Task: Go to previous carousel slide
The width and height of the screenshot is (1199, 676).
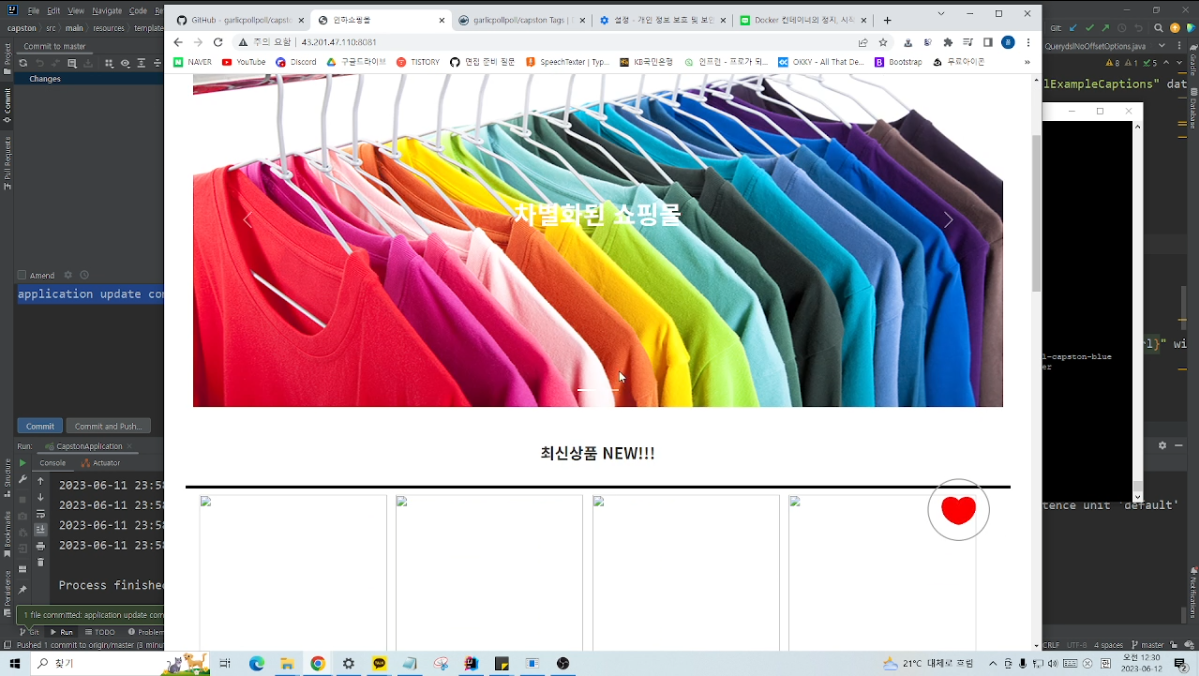Action: (248, 220)
